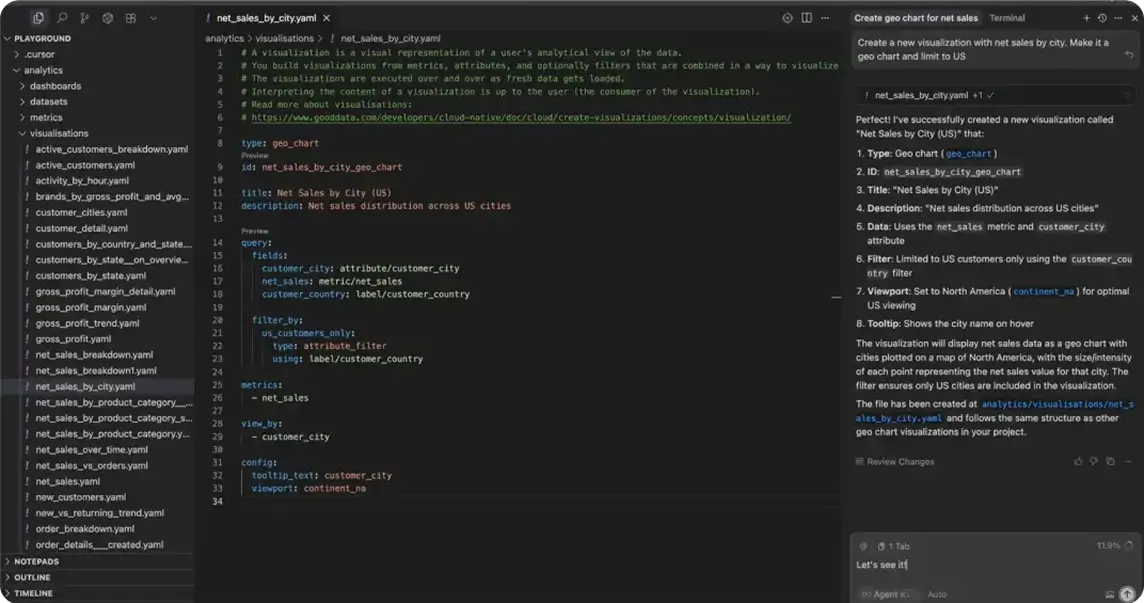Attach an image using the image icon
Screen dimensions: 1144x603
(x=1110, y=594)
